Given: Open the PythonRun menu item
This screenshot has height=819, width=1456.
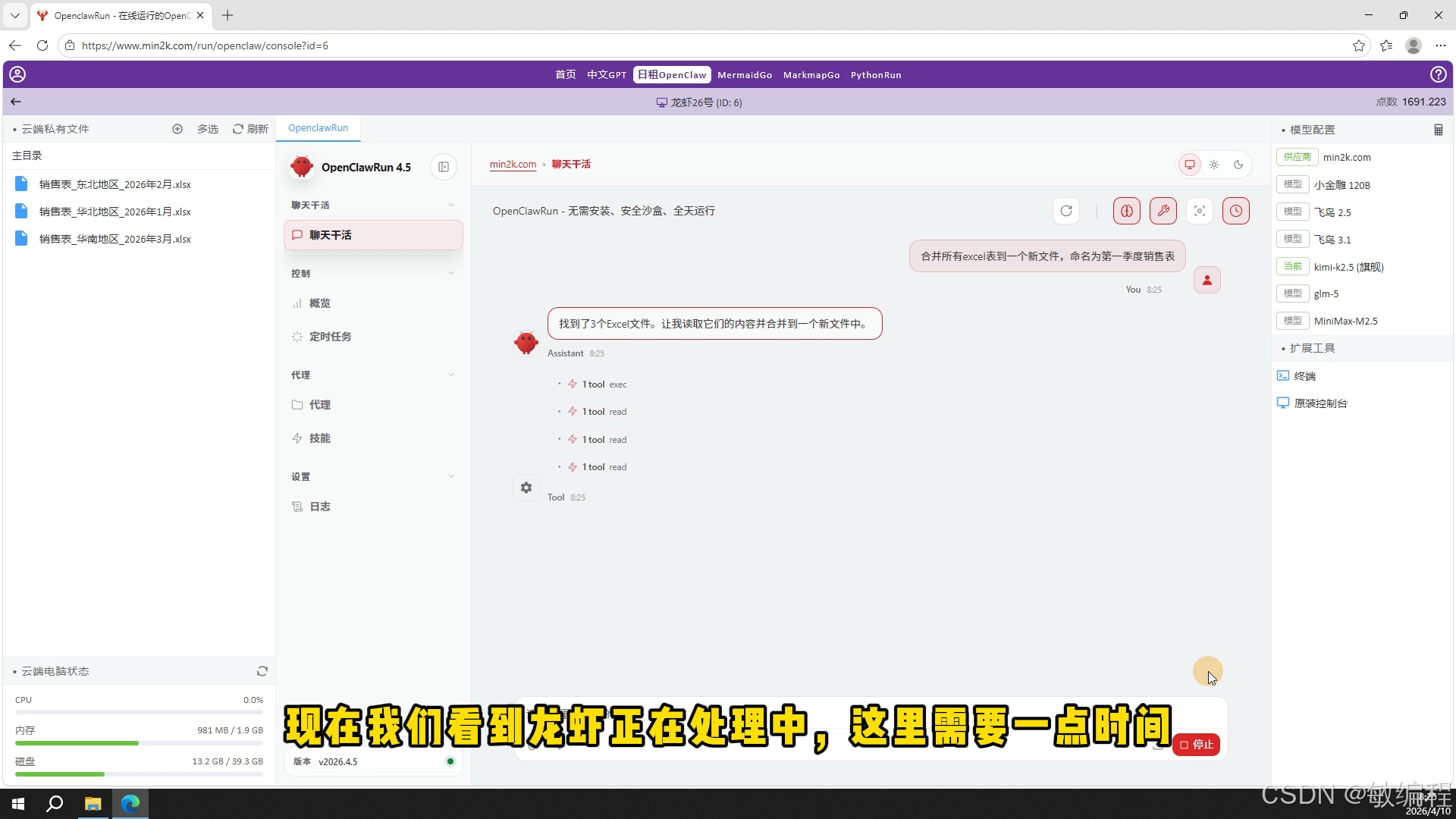Looking at the screenshot, I should click(876, 74).
